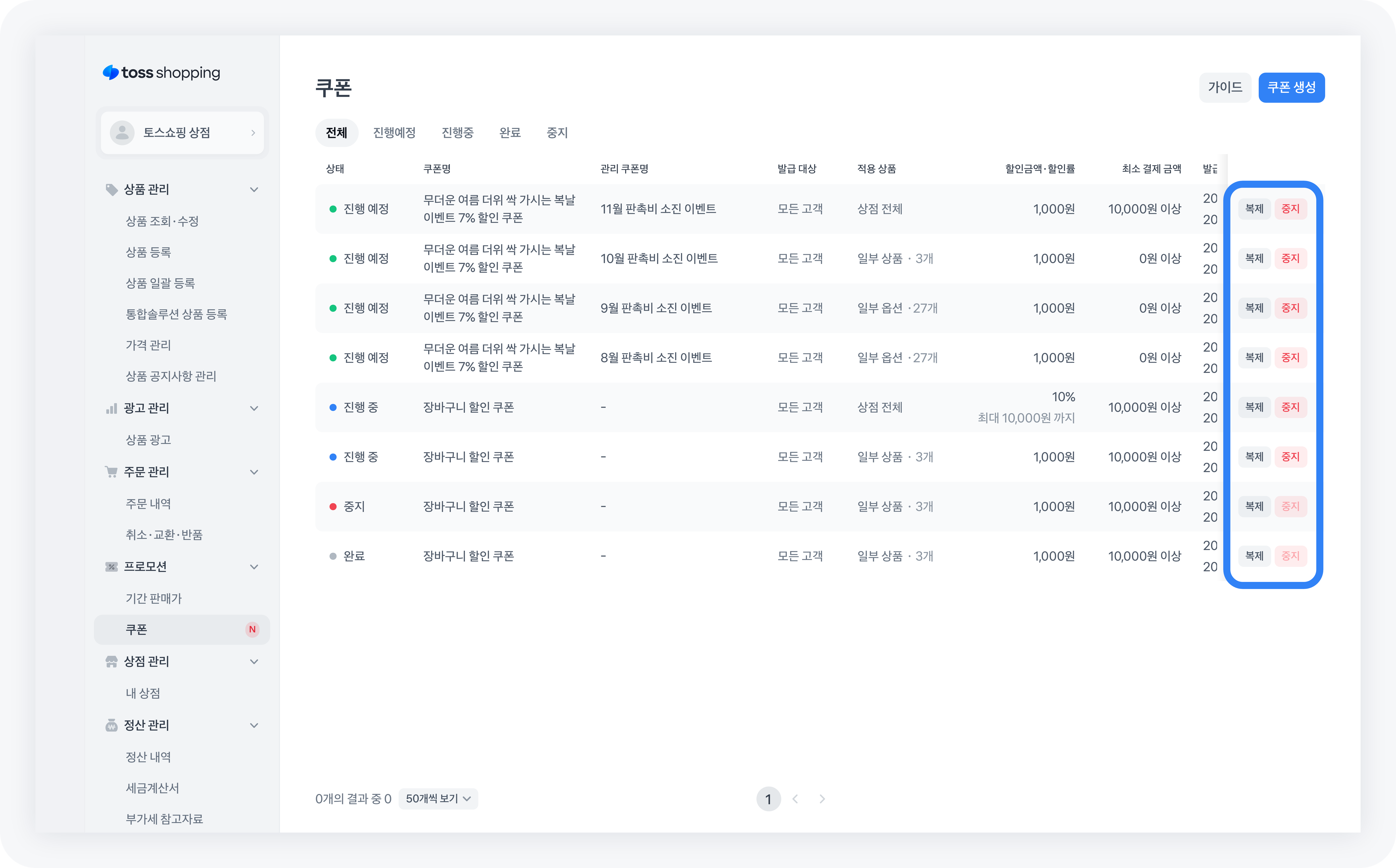The height and width of the screenshot is (868, 1396).
Task: Click the store profile avatar icon
Action: (x=122, y=133)
